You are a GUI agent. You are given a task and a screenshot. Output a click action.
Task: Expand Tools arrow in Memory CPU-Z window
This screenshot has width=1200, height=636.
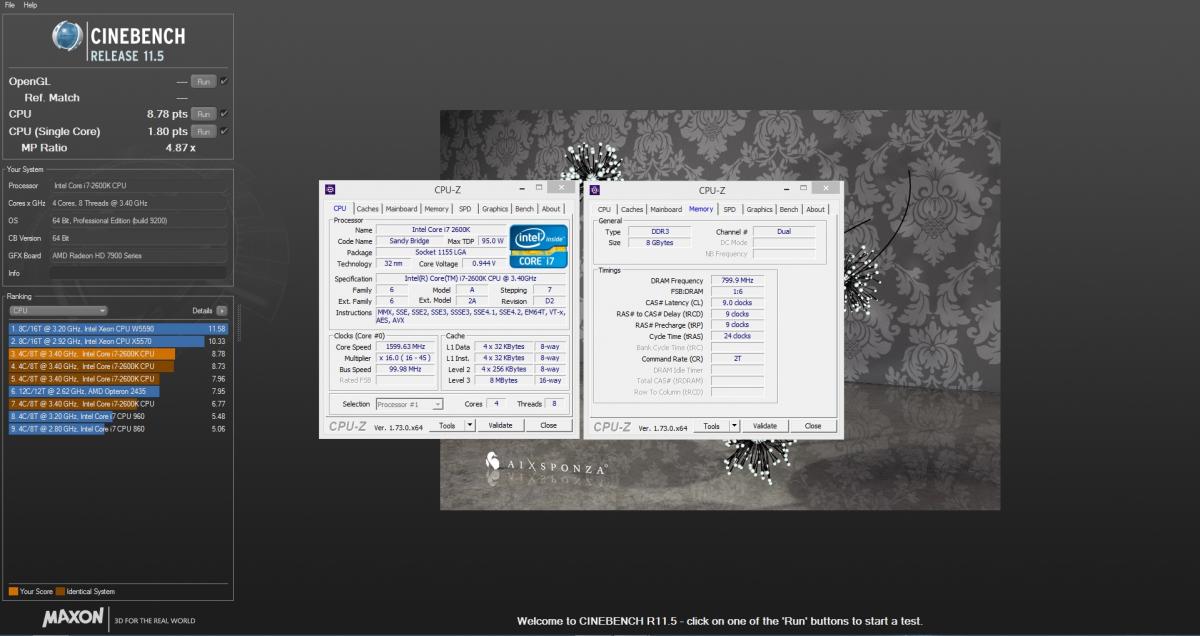click(x=734, y=426)
